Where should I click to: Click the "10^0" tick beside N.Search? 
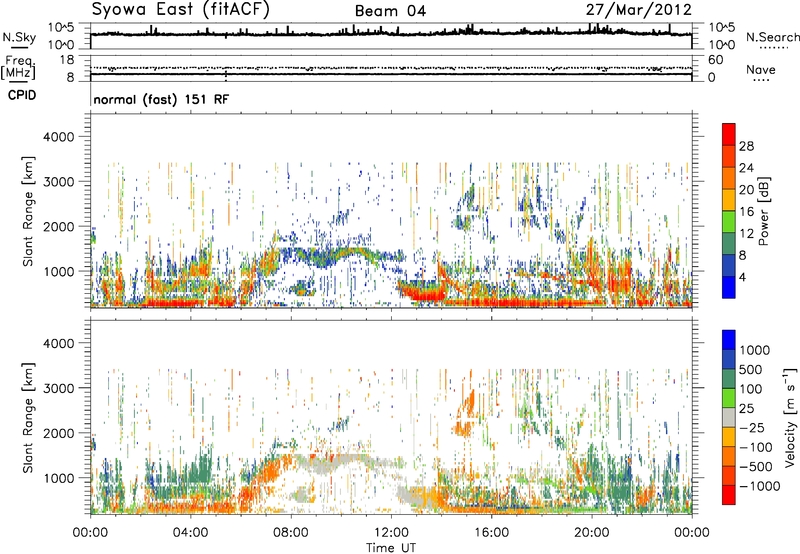pos(722,45)
